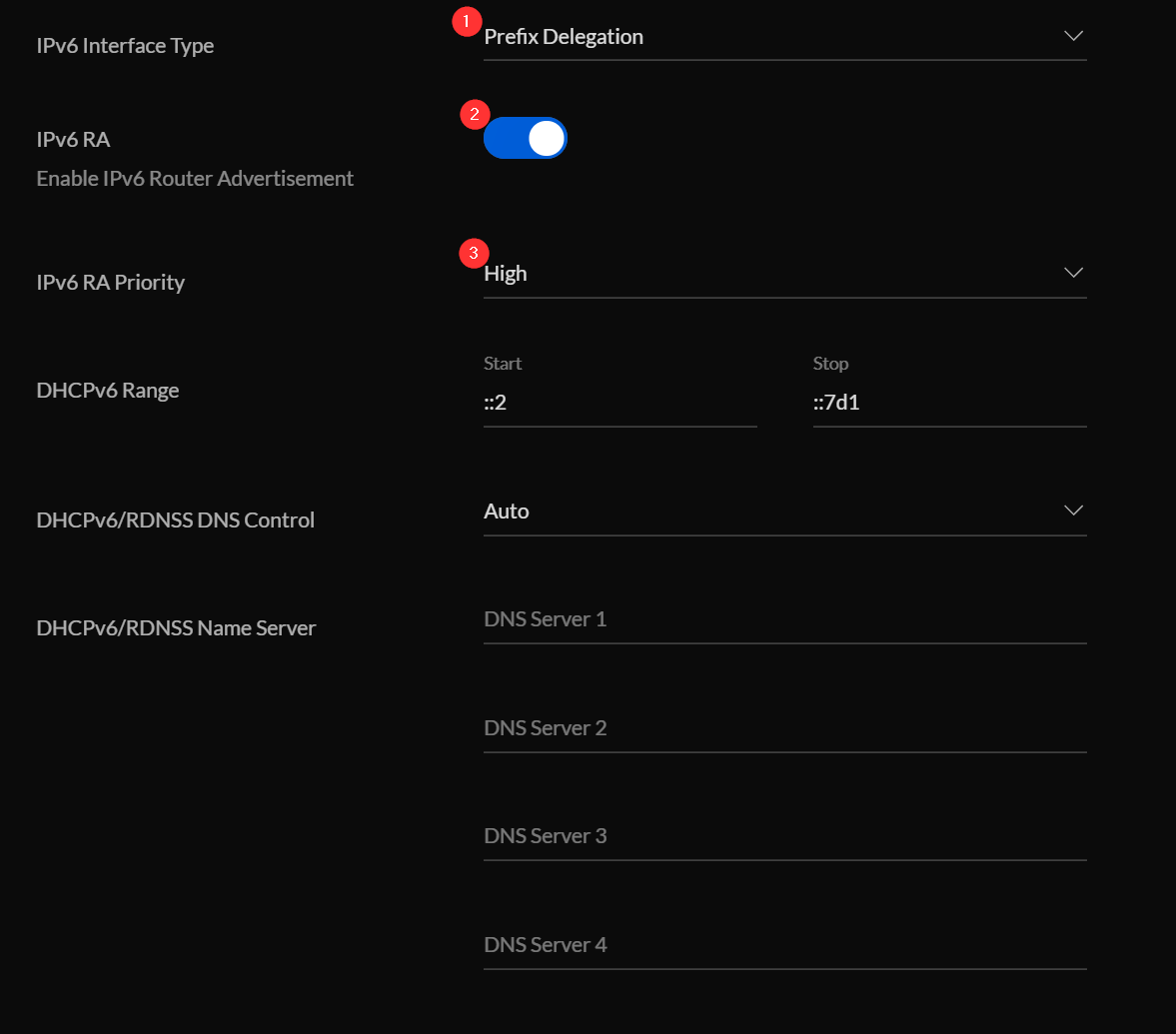Click the red step 2 badge
The height and width of the screenshot is (1034, 1176).
[x=474, y=114]
